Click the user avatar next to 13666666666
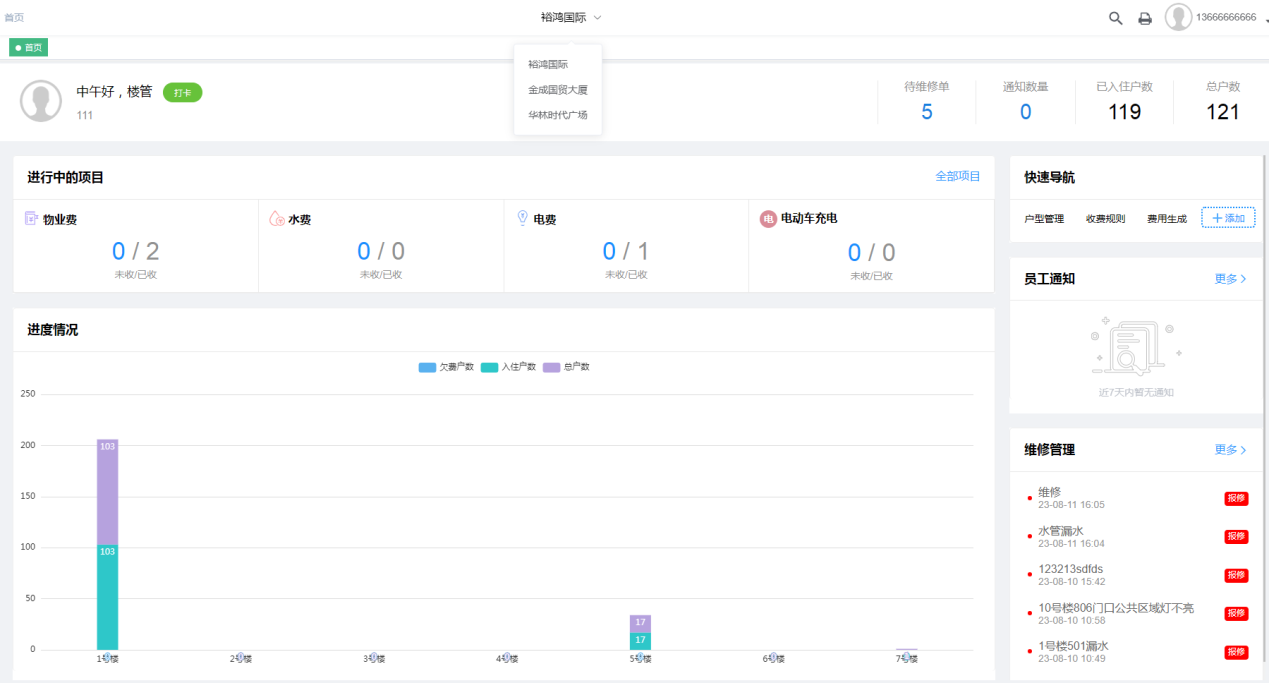Image resolution: width=1269 pixels, height=683 pixels. [1179, 18]
